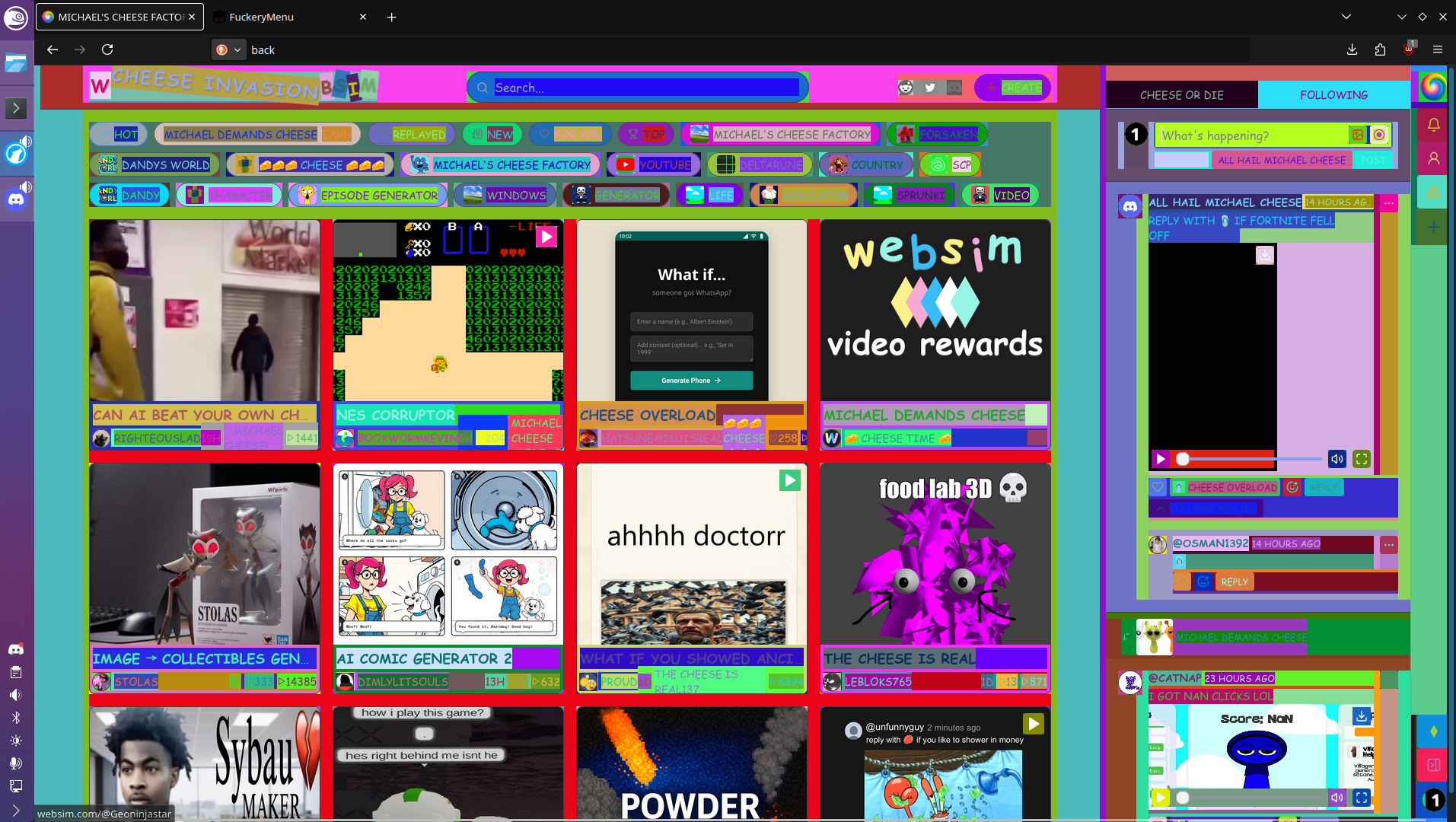This screenshot has width=1456, height=822.
Task: Open the browser hamburger menu
Action: [1438, 49]
